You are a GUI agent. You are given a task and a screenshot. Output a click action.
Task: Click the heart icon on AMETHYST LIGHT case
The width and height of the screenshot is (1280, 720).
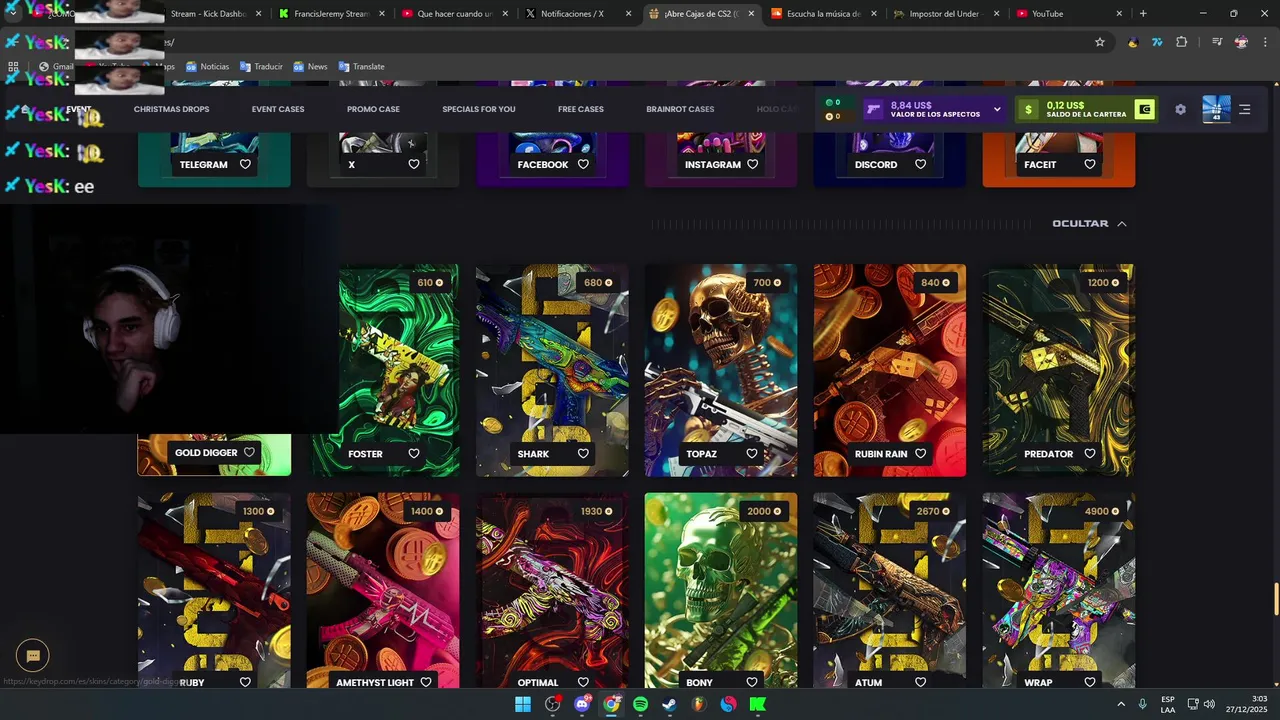pos(426,682)
